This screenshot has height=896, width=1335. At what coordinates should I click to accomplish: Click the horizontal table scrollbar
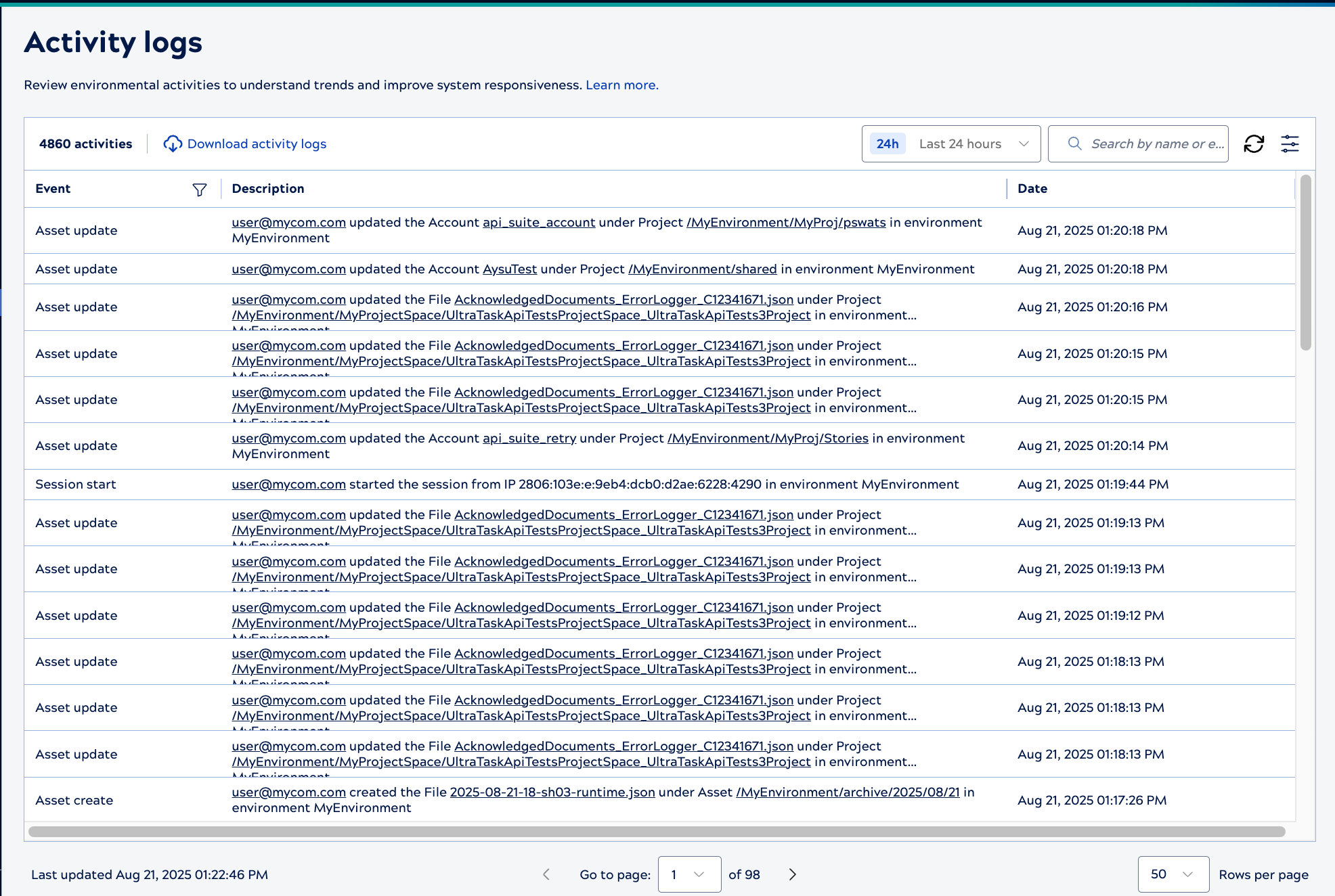click(656, 832)
